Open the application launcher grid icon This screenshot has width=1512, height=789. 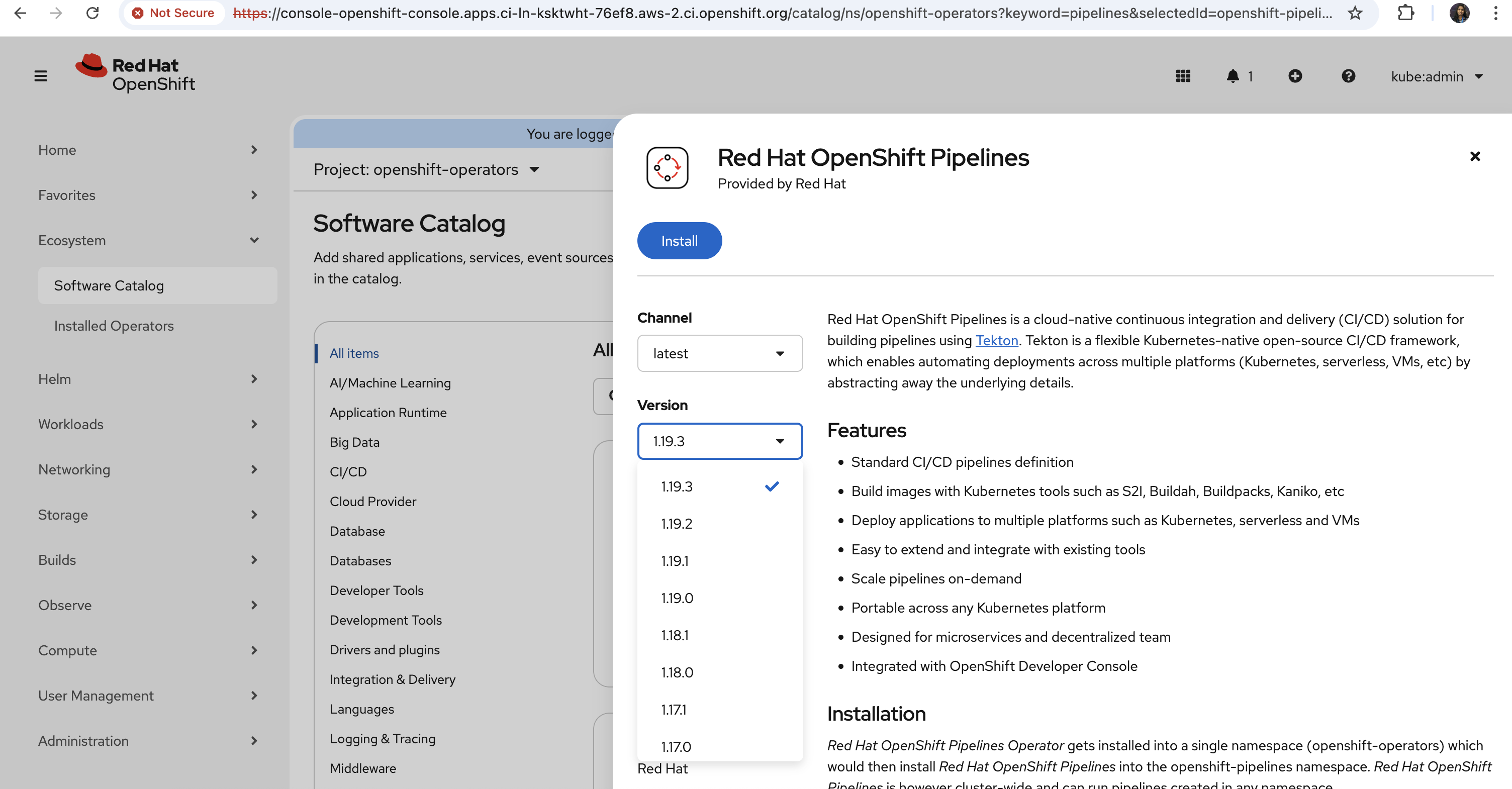tap(1183, 76)
